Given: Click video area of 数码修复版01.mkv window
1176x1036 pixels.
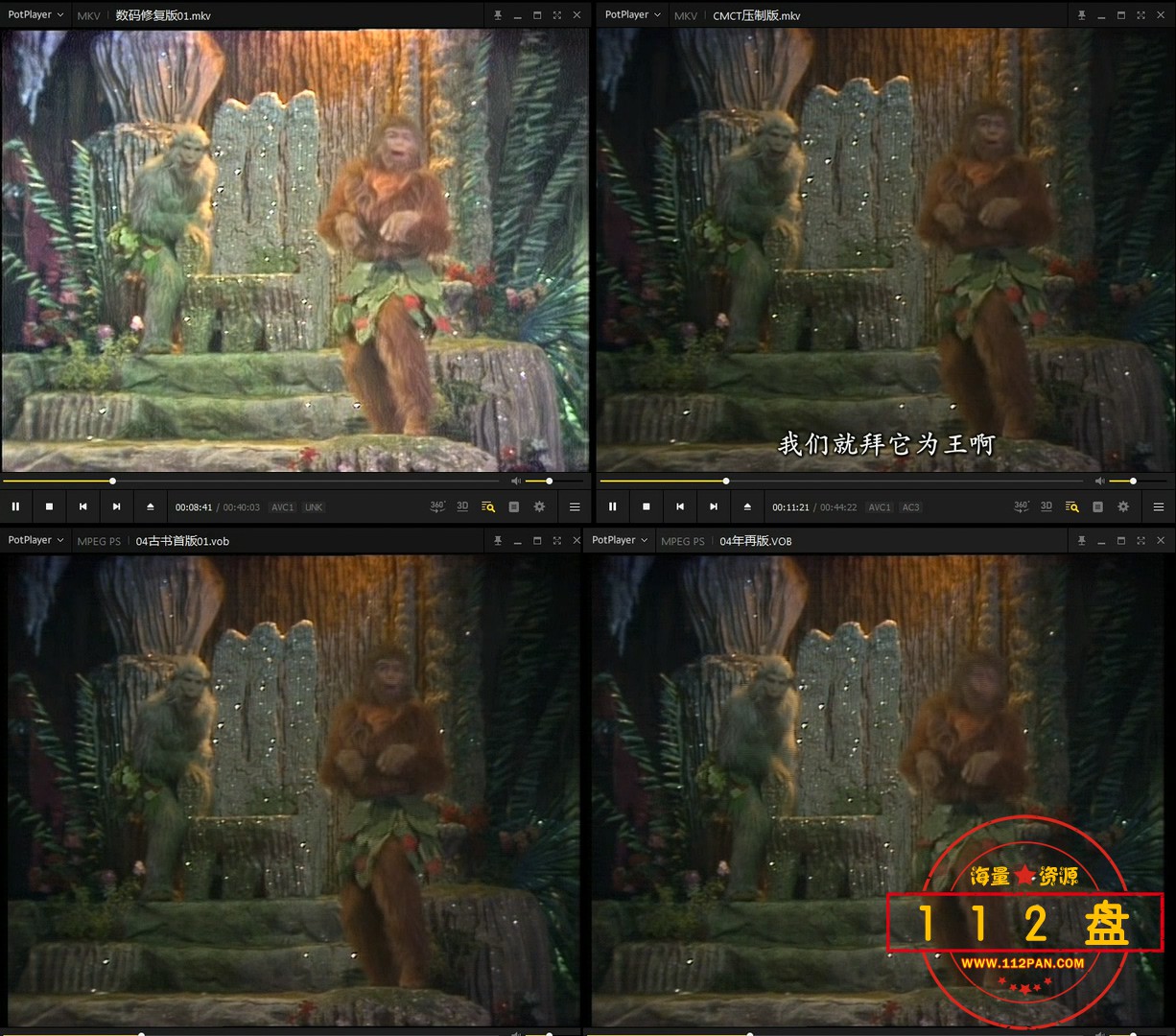Looking at the screenshot, I should click(x=294, y=249).
